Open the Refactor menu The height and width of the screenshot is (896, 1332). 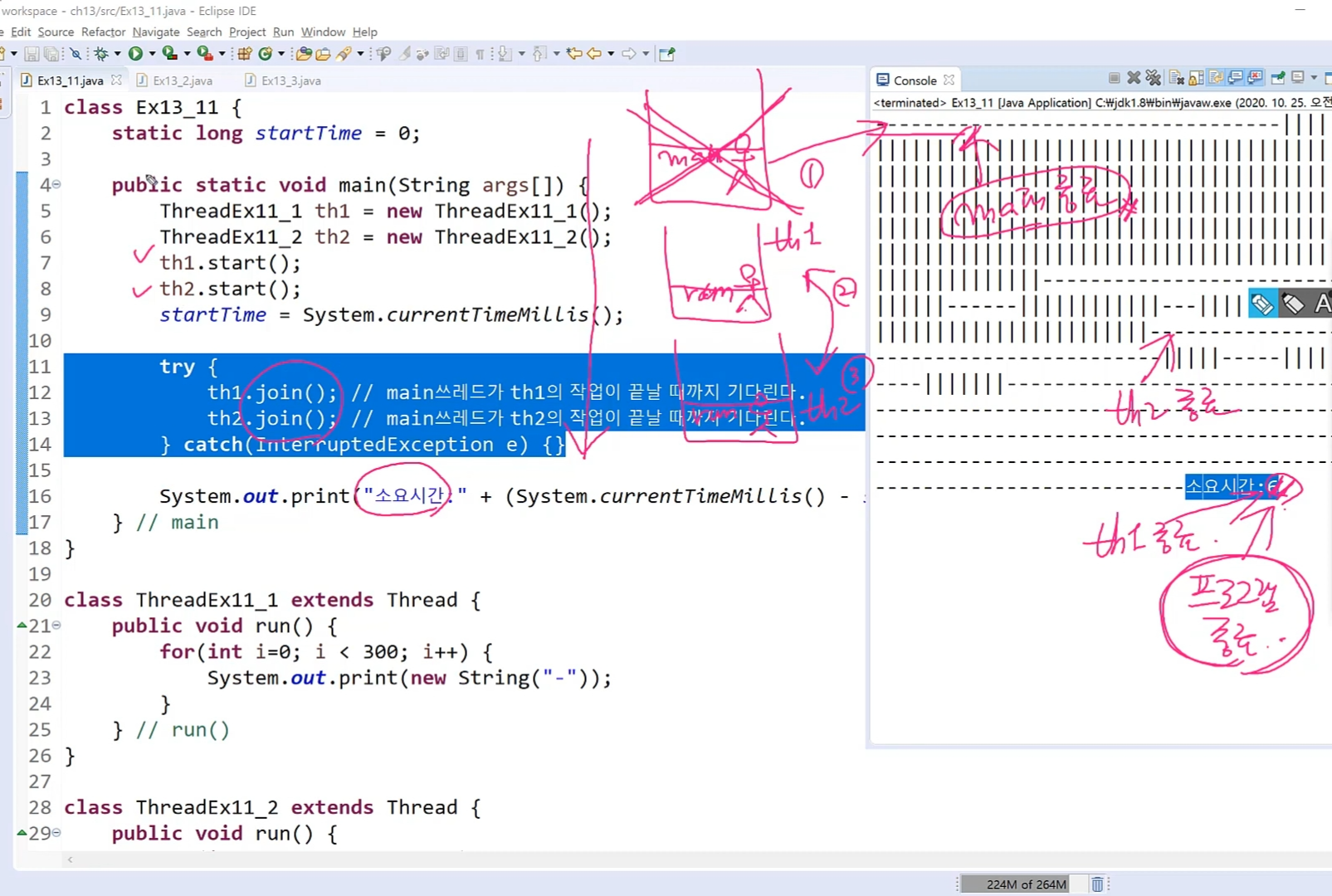(x=104, y=32)
